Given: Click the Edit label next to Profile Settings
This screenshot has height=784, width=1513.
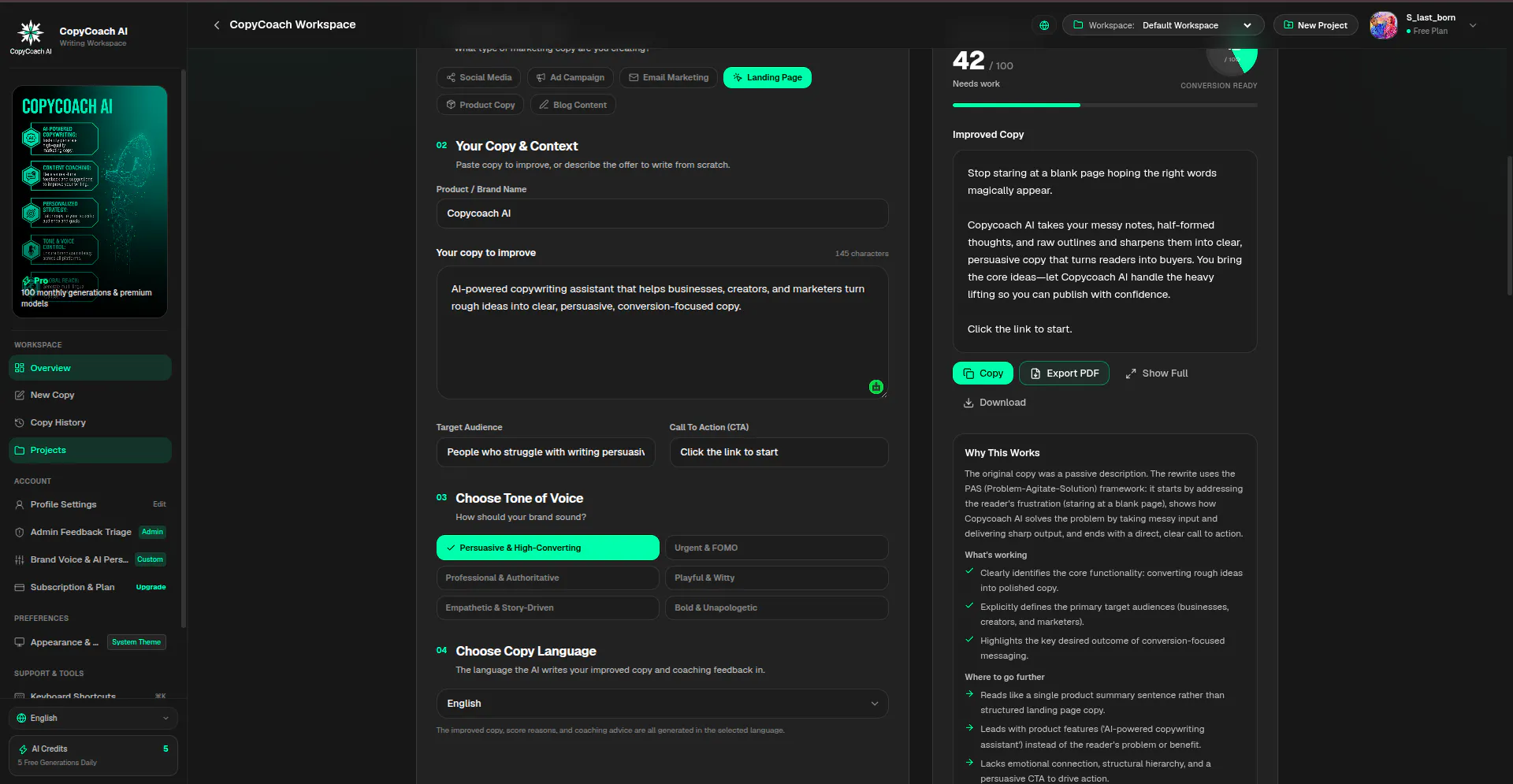Looking at the screenshot, I should coord(159,504).
